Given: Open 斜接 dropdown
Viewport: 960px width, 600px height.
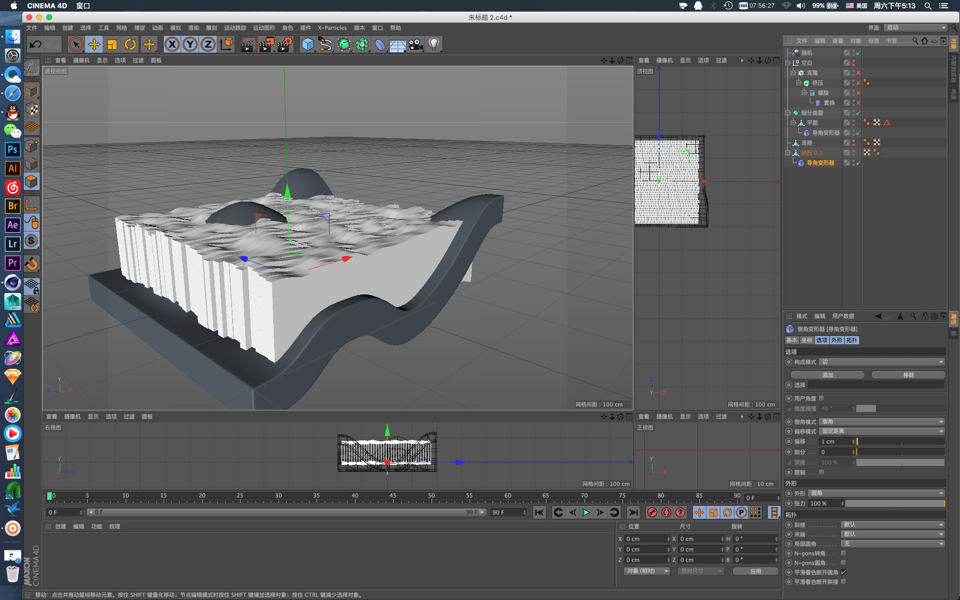Looking at the screenshot, I should coord(893,525).
